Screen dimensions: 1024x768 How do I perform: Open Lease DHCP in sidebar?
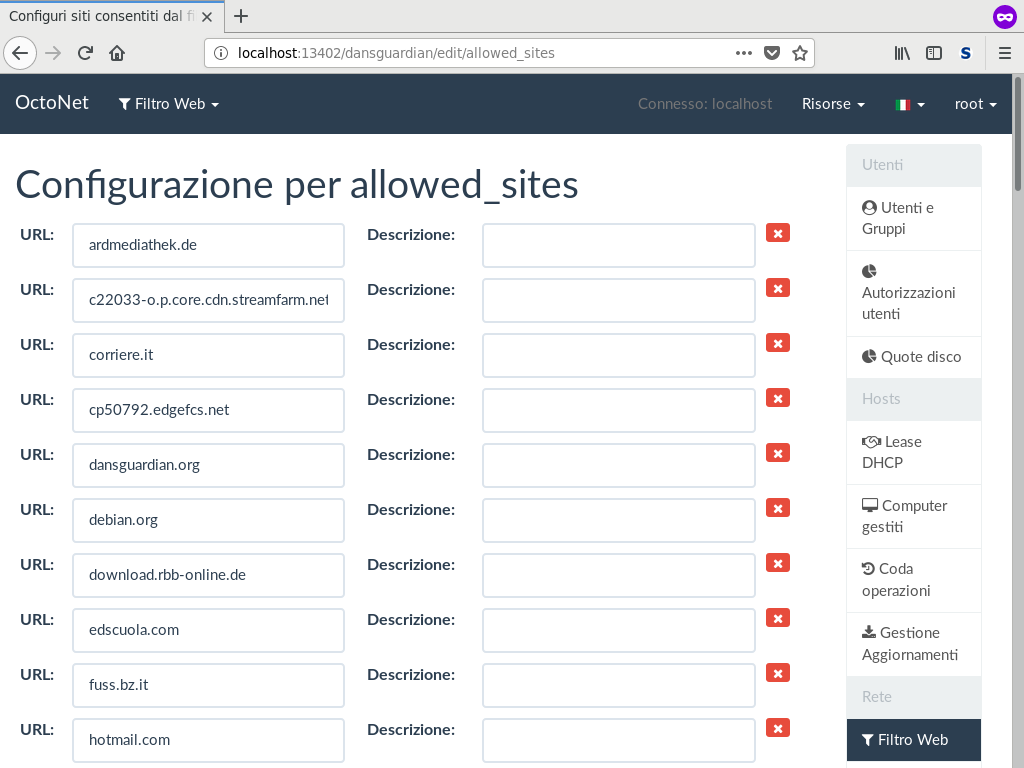click(914, 452)
